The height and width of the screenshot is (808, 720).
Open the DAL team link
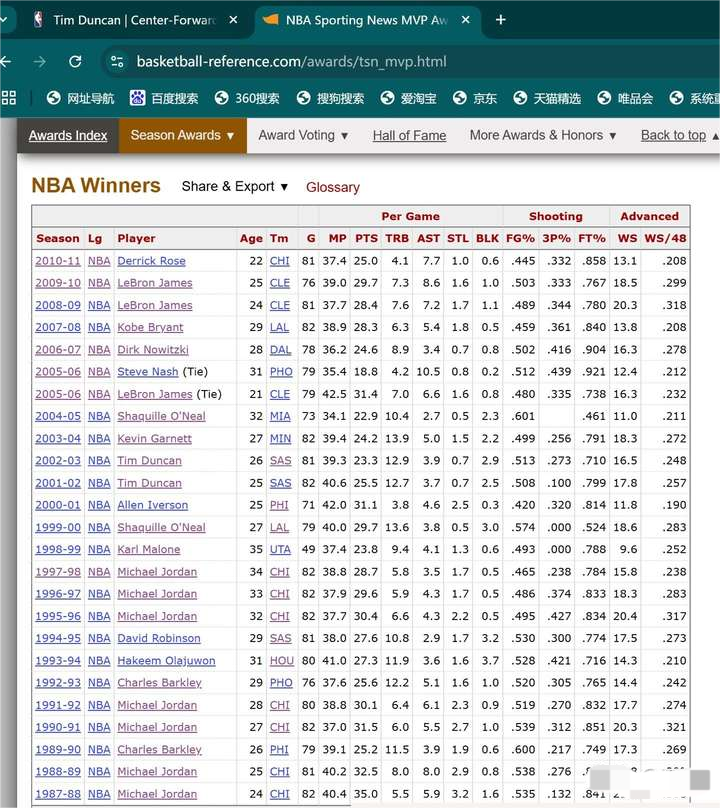280,349
